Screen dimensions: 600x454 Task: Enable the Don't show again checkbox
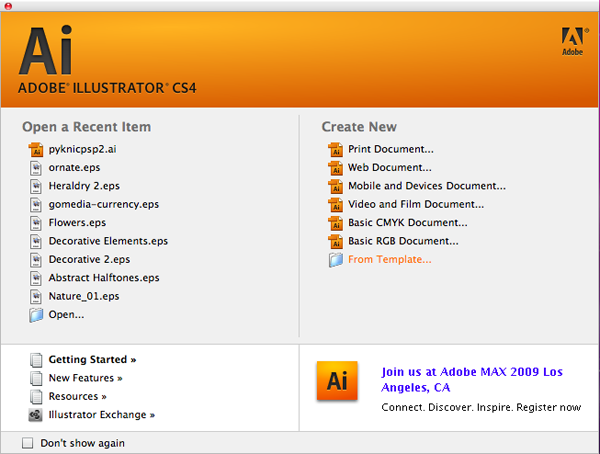tap(28, 443)
